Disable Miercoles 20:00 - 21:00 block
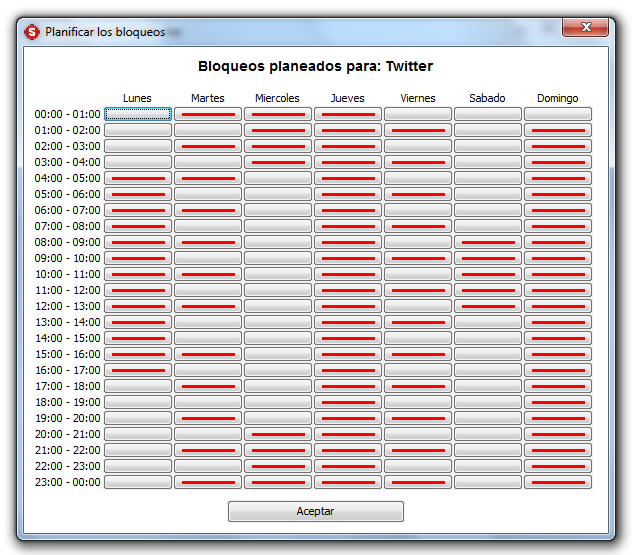Image resolution: width=632 pixels, height=555 pixels. click(x=278, y=434)
